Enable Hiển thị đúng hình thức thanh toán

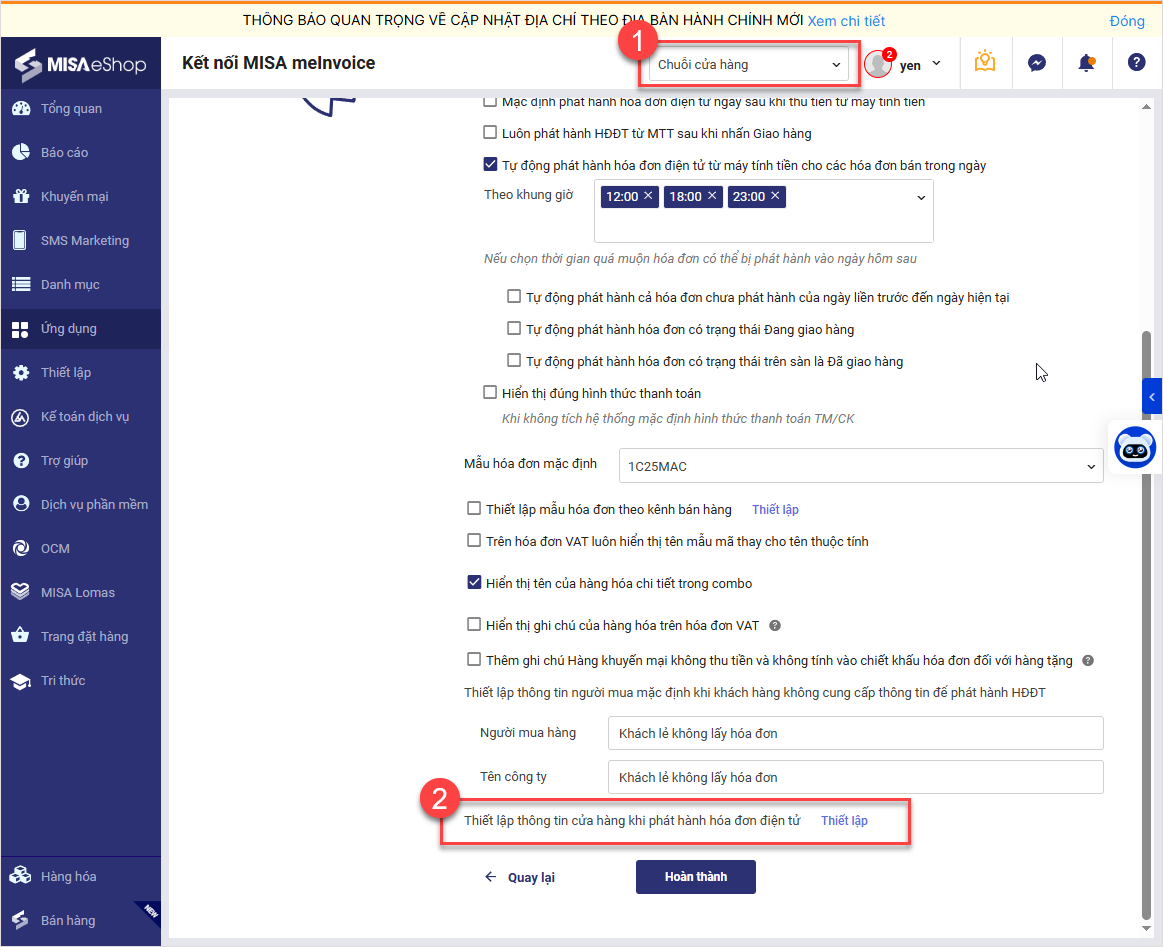tap(490, 392)
